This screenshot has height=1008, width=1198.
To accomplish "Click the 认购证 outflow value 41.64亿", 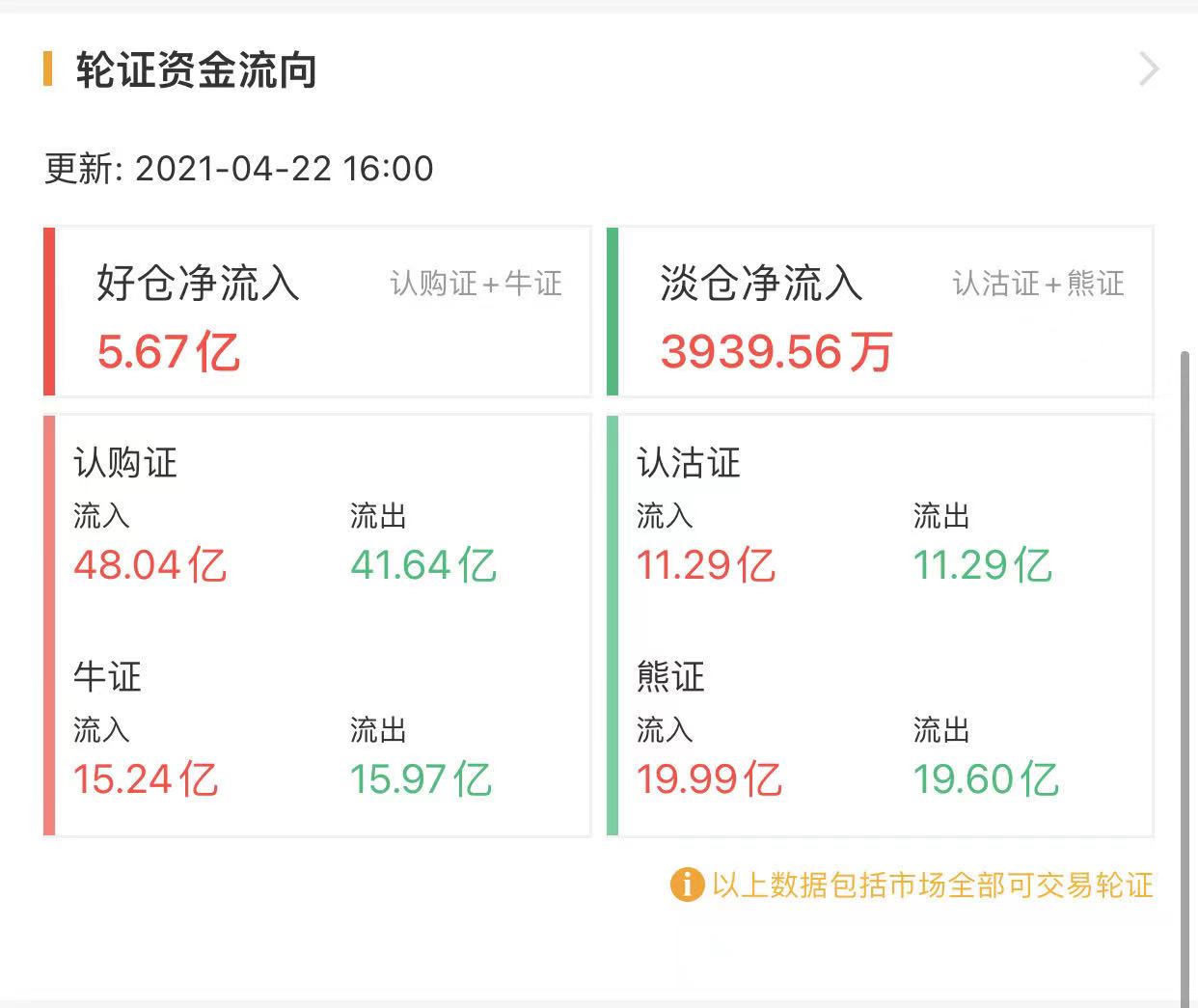I will tap(422, 565).
